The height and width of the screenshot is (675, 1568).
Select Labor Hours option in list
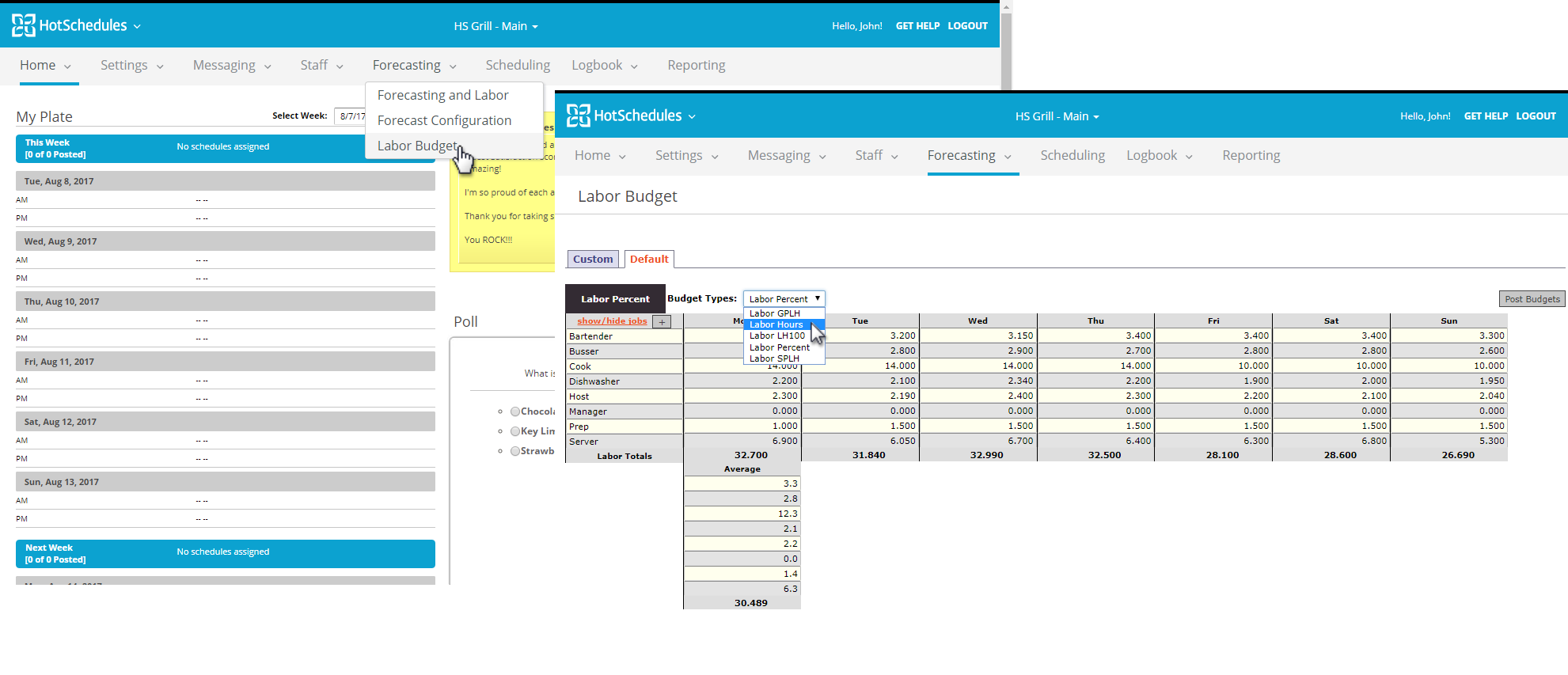pyautogui.click(x=784, y=324)
